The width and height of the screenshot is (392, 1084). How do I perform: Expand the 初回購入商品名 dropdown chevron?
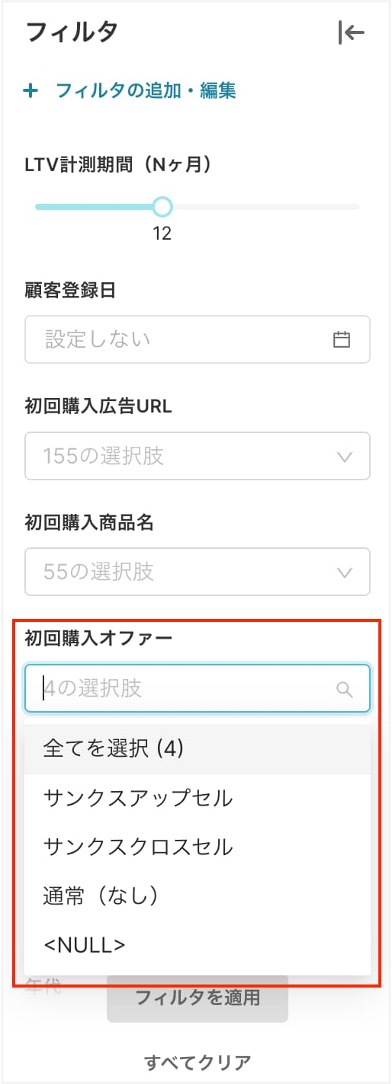tap(344, 572)
